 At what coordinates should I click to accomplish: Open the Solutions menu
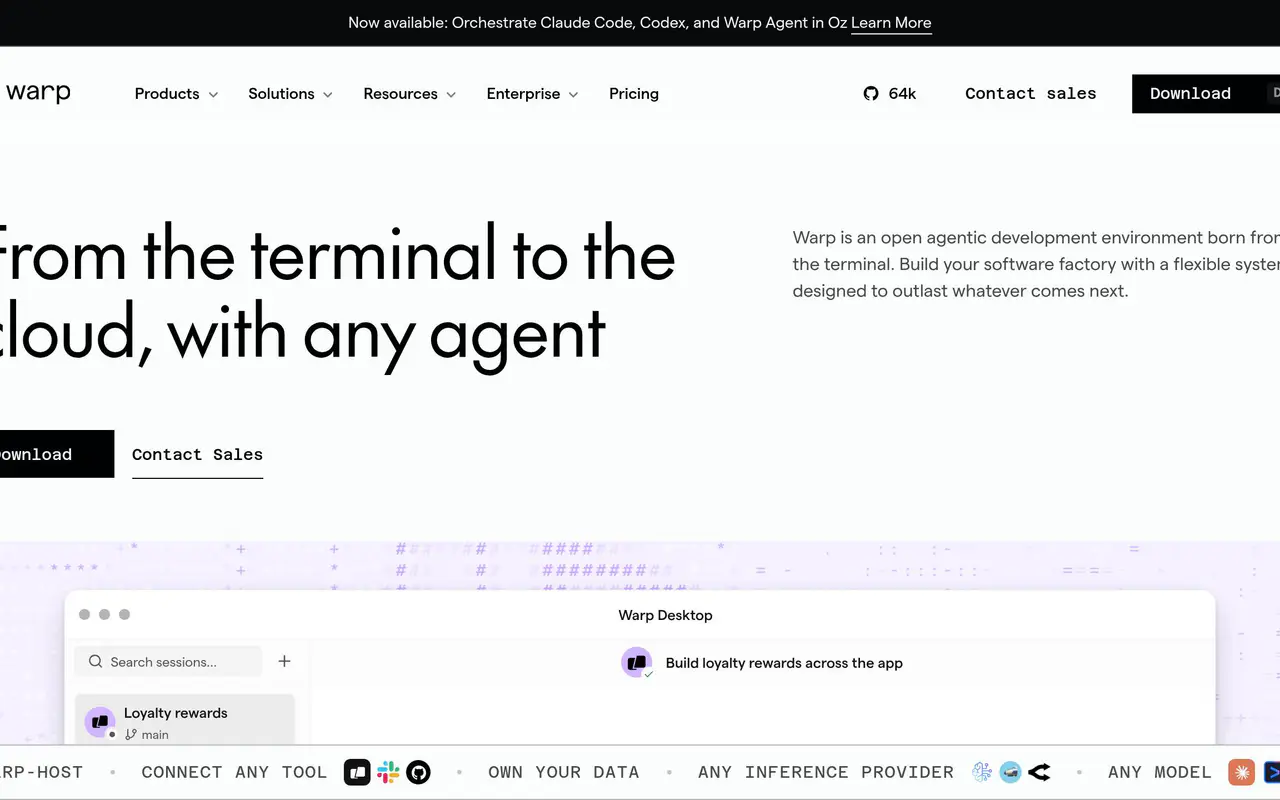[x=291, y=93]
